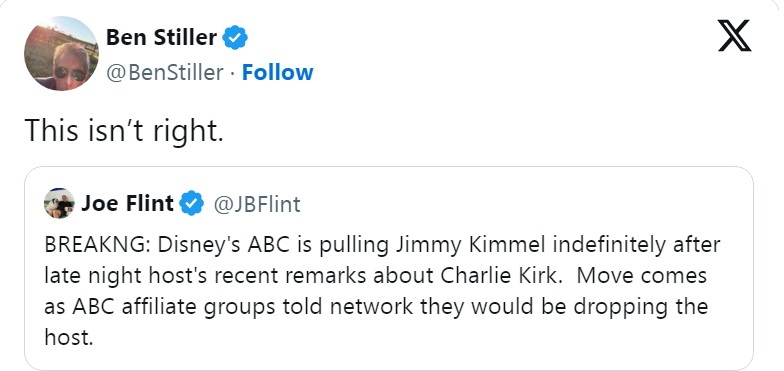Click Joe Flint's blue verified badge
784x371 pixels.
pyautogui.click(x=192, y=204)
